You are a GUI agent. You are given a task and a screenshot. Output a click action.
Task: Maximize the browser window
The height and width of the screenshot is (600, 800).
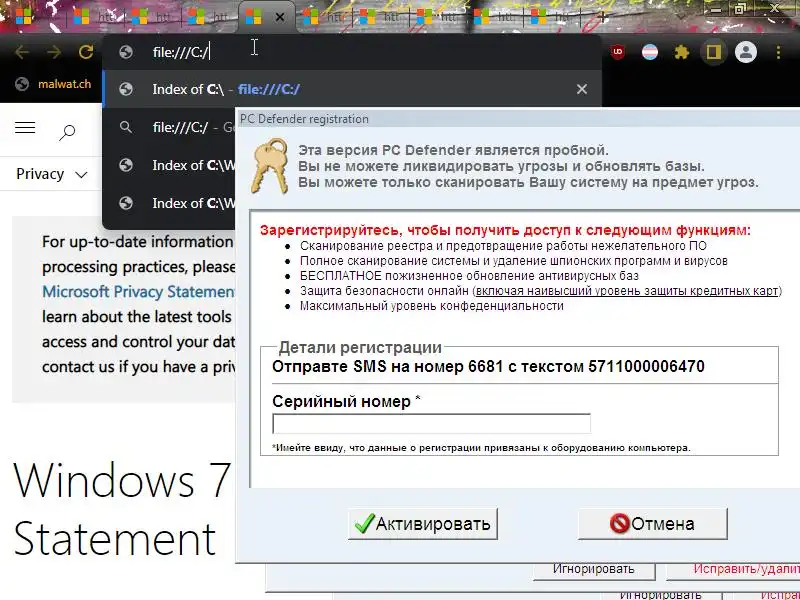coord(740,9)
